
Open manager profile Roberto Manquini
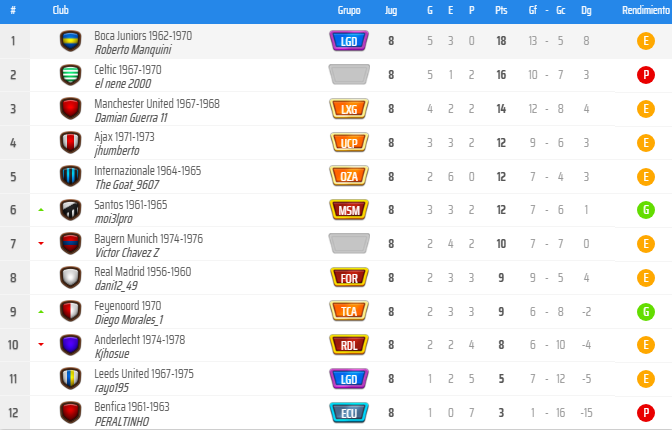[133, 50]
